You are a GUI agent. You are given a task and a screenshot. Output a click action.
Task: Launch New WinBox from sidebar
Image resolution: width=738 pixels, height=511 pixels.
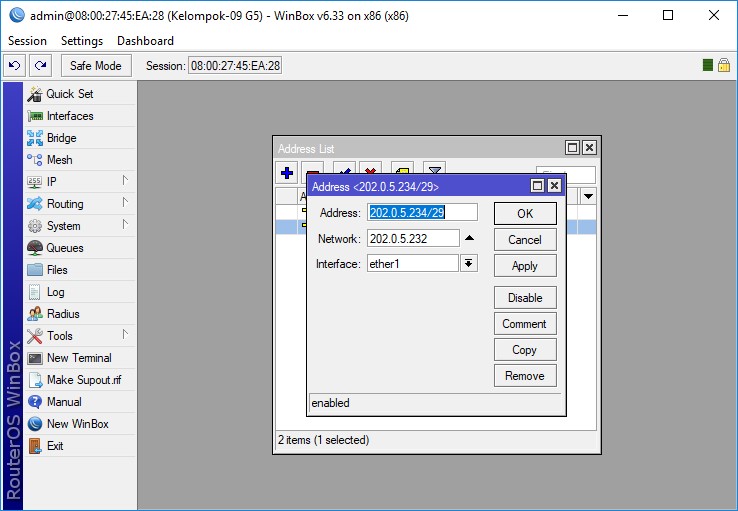click(80, 424)
